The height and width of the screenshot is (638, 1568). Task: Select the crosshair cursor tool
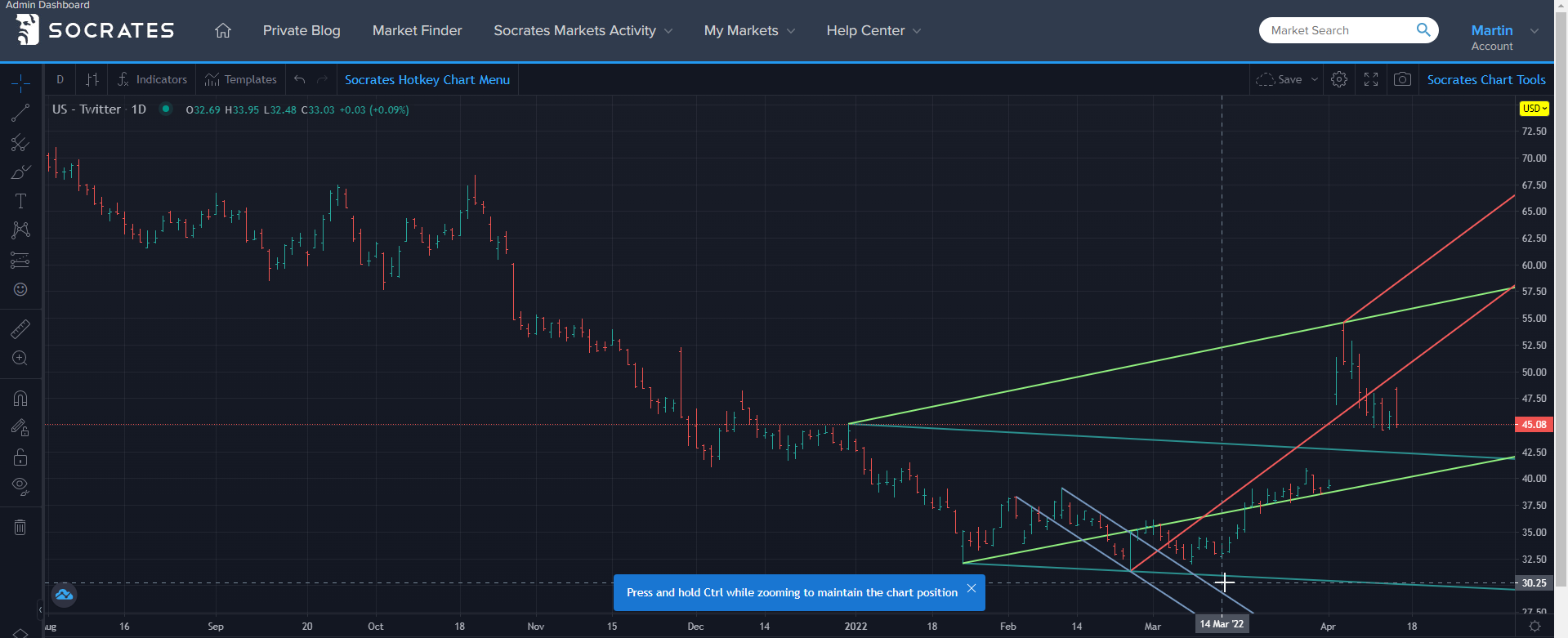click(20, 83)
